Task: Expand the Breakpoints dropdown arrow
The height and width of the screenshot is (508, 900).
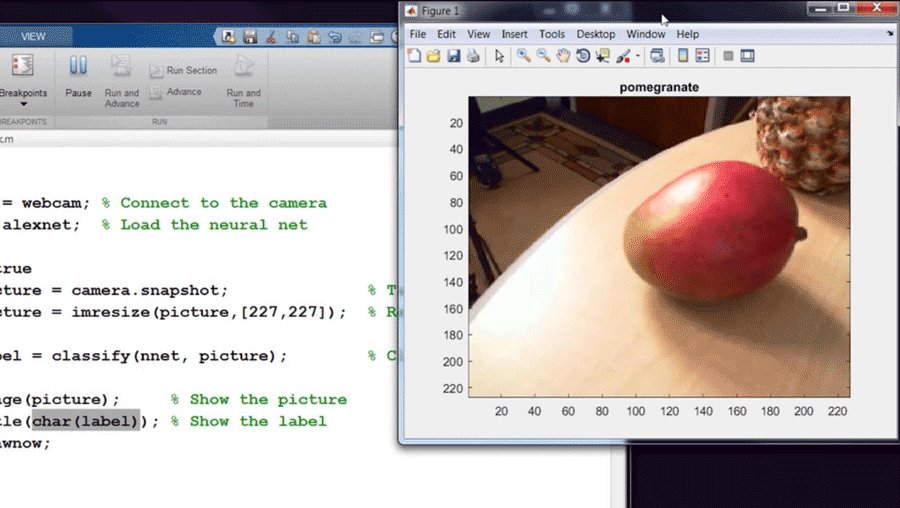Action: tap(23, 102)
